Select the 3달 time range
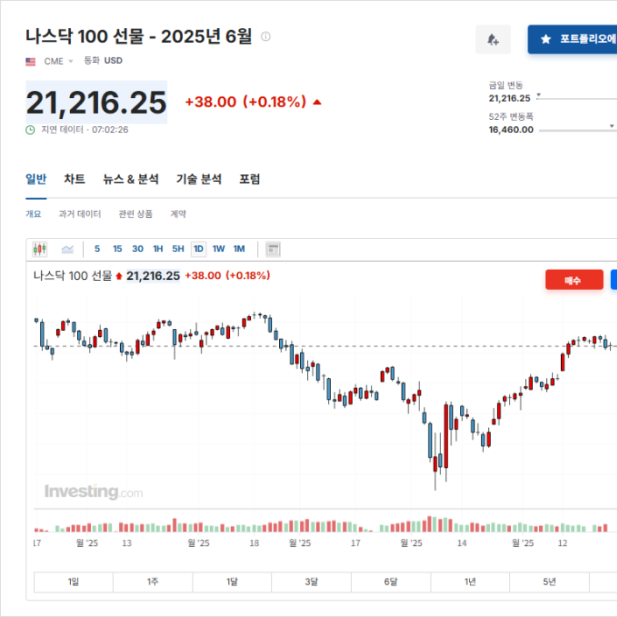The width and height of the screenshot is (617, 617). 311,582
